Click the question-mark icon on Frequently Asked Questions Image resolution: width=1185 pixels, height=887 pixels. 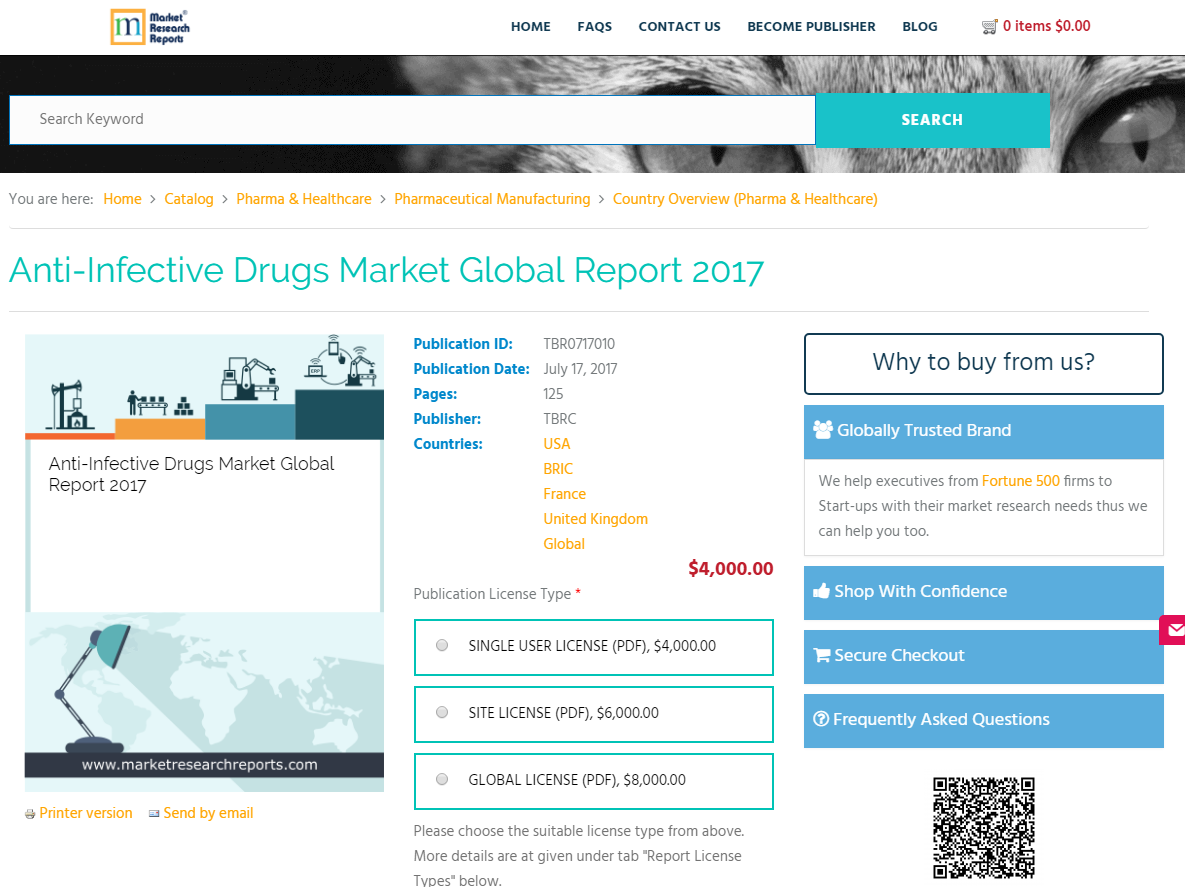tap(821, 719)
